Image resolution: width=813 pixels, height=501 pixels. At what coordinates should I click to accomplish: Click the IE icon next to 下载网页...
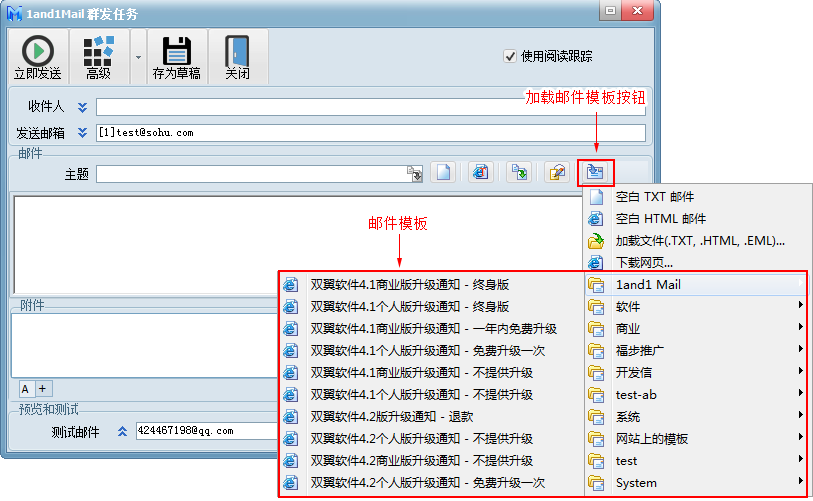596,262
